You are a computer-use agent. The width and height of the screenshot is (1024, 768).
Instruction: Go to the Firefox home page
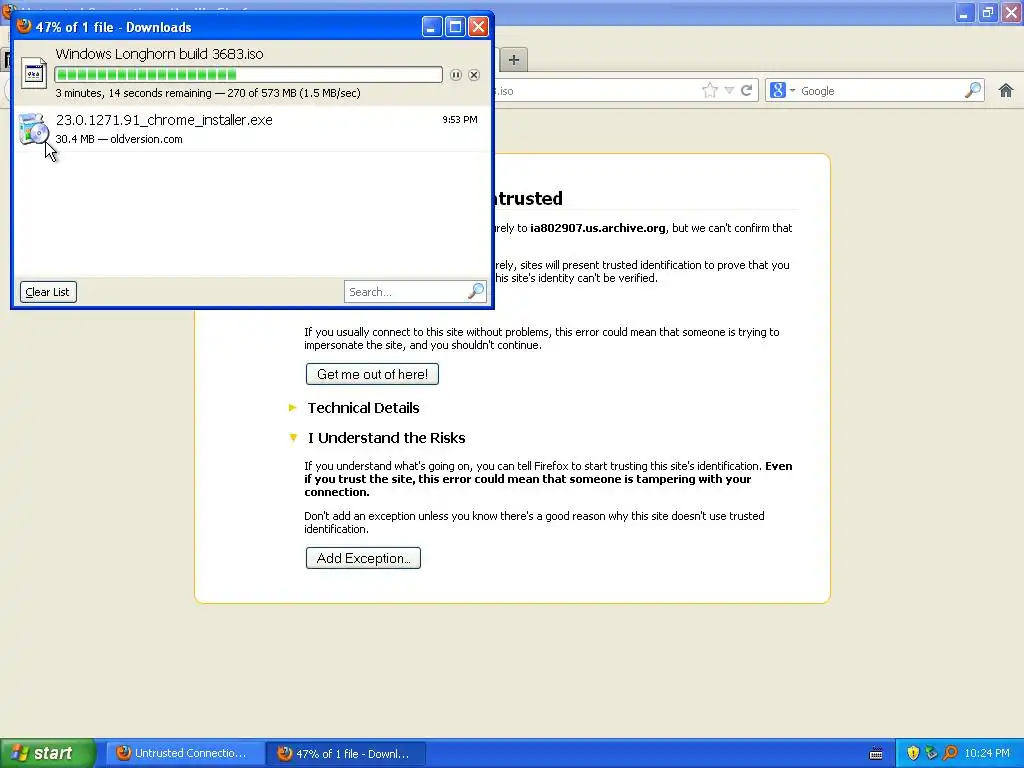[x=1006, y=91]
